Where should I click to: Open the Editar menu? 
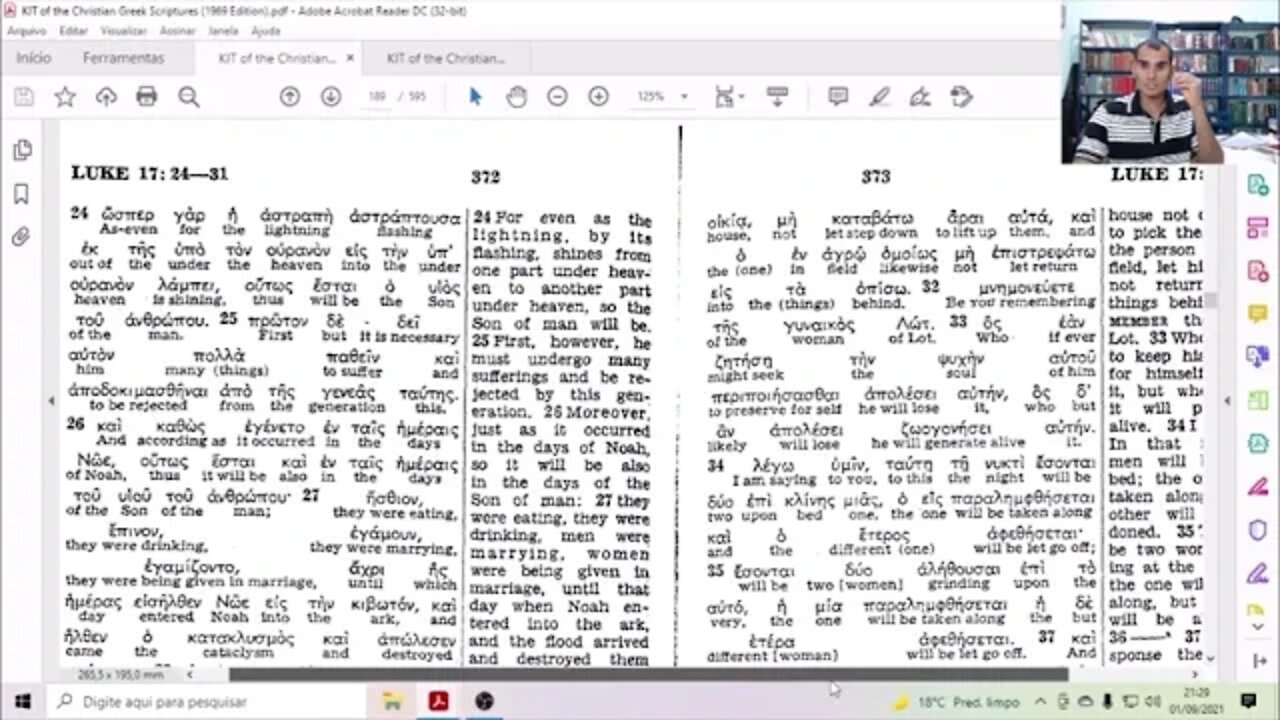[x=73, y=31]
